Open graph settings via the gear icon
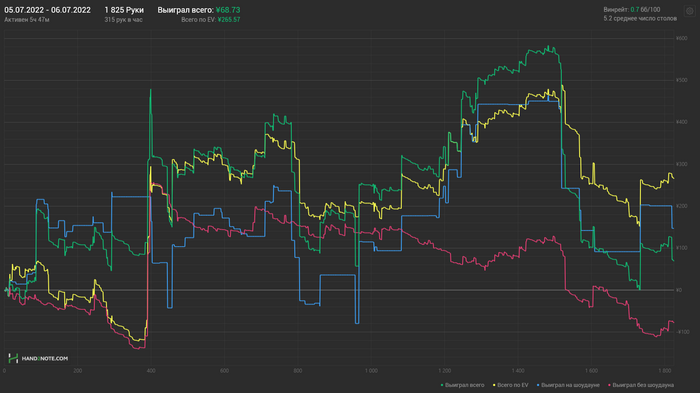 (689, 12)
